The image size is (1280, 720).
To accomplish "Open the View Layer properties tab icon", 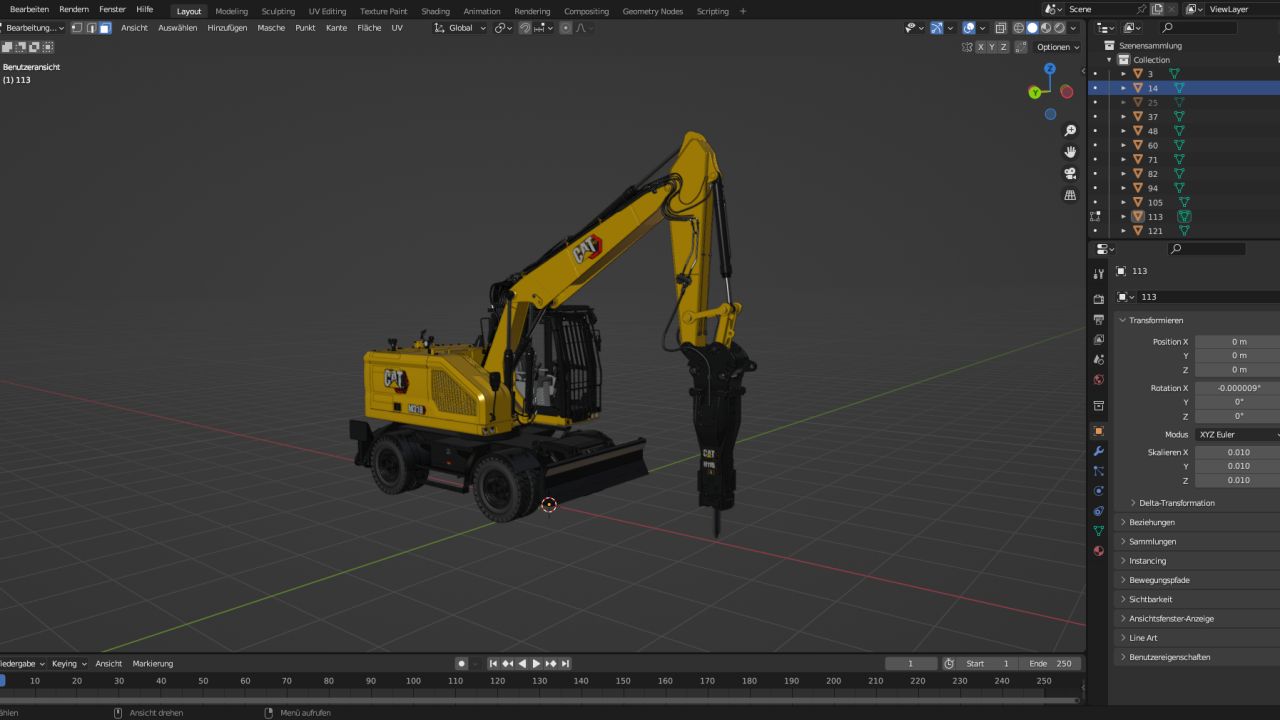I will (x=1099, y=339).
